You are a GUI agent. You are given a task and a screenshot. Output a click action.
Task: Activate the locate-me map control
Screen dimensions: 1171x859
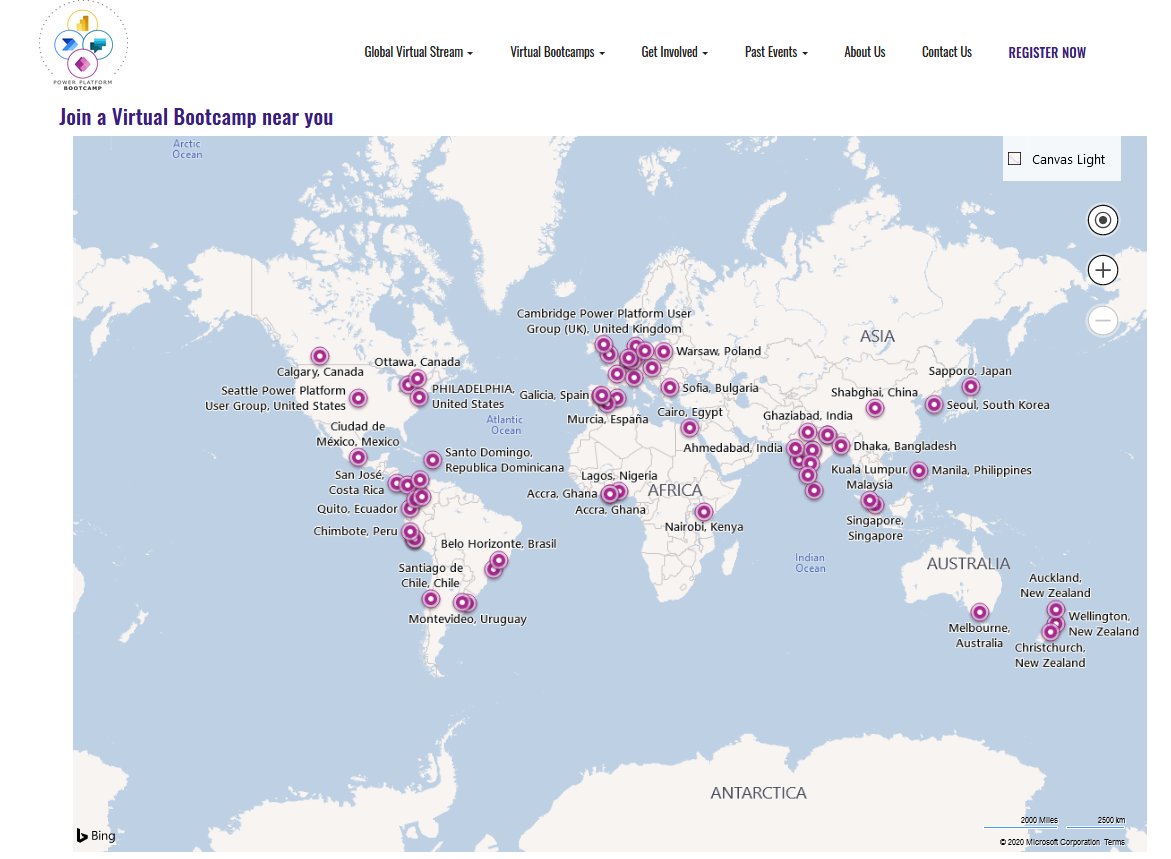coord(1102,219)
